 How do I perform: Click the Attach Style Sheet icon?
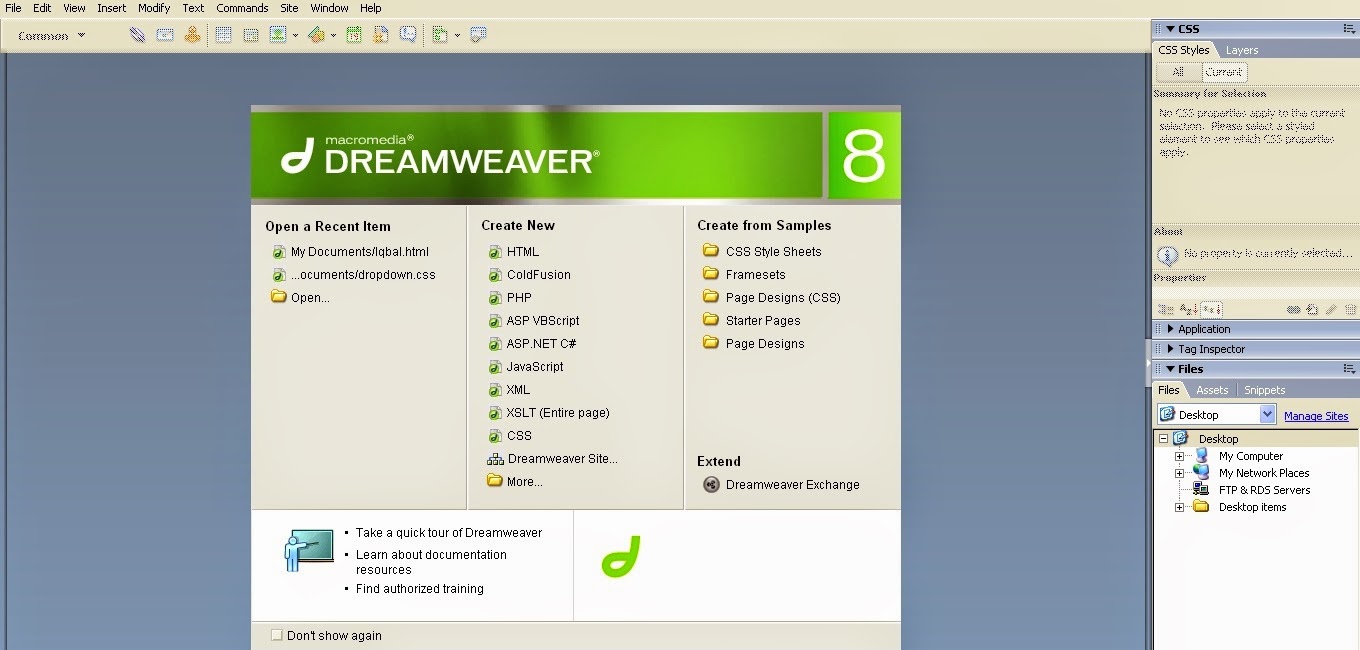click(1294, 308)
